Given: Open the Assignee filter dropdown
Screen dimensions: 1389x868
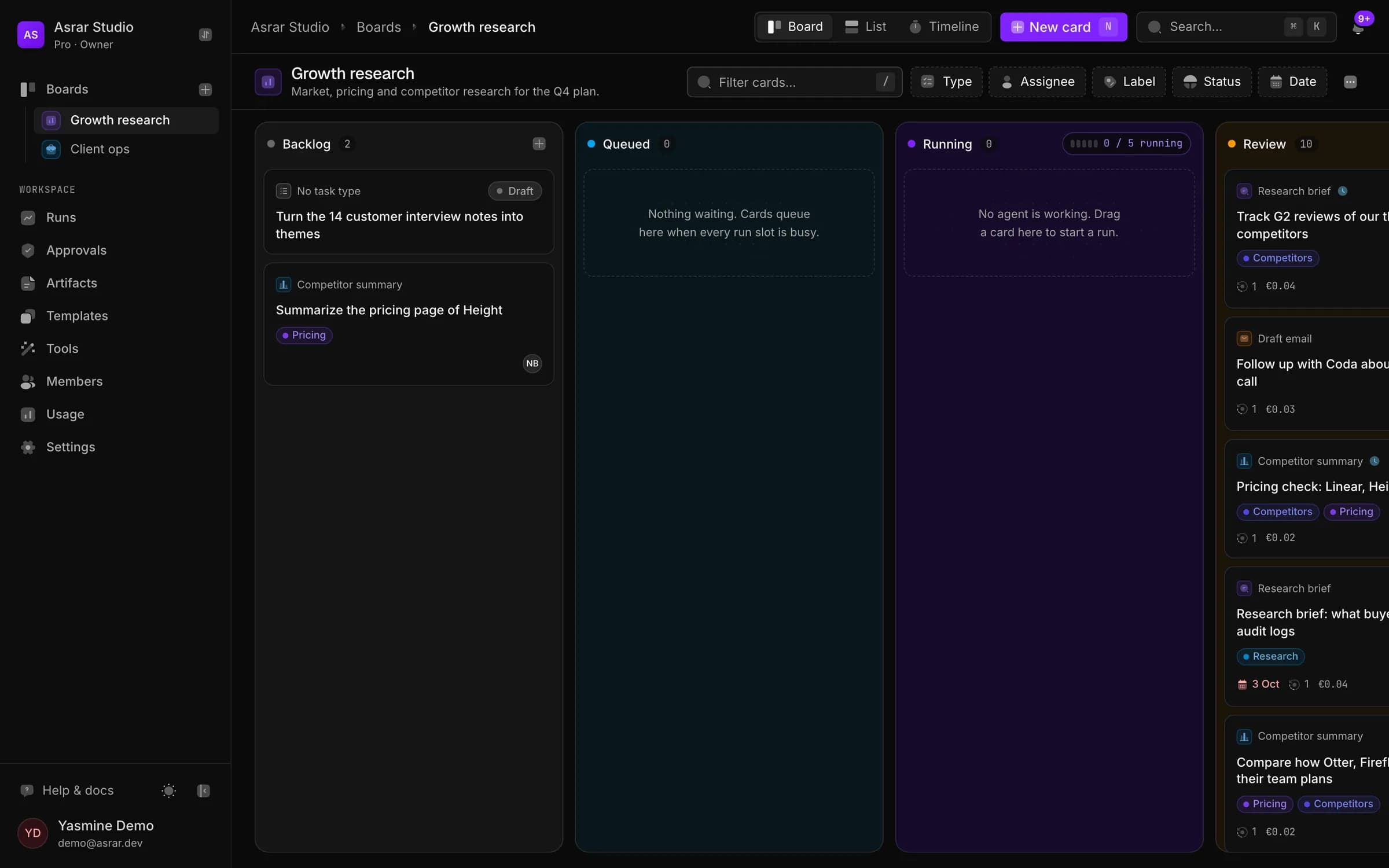Looking at the screenshot, I should pos(1037,82).
